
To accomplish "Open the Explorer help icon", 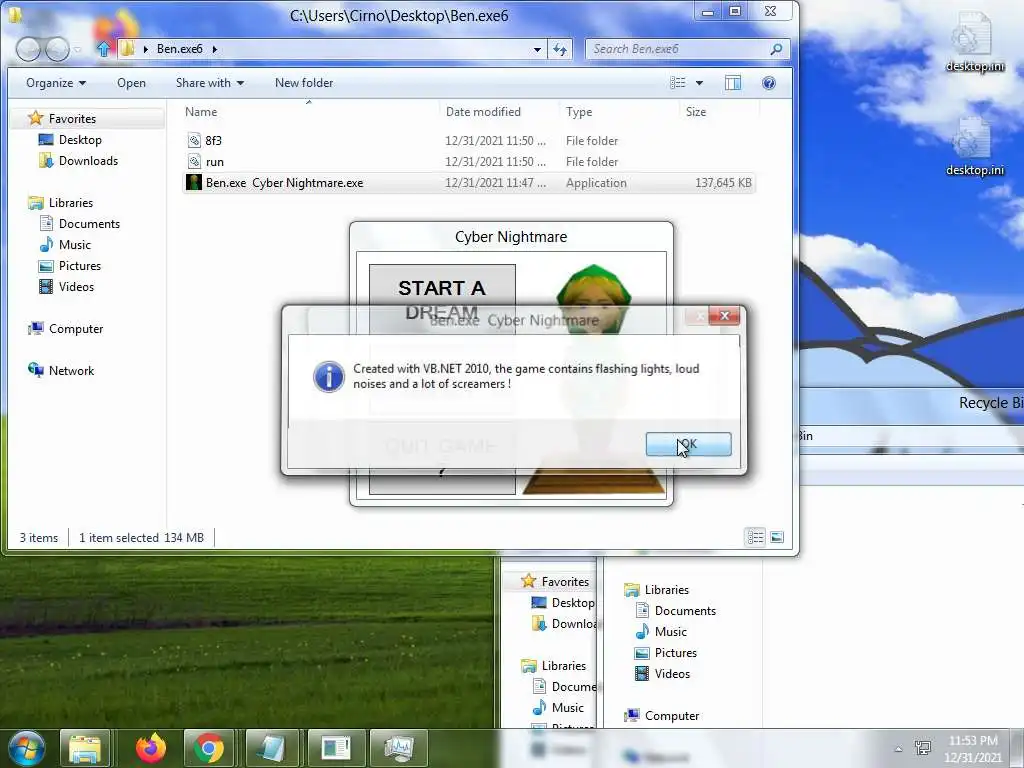I will [769, 83].
